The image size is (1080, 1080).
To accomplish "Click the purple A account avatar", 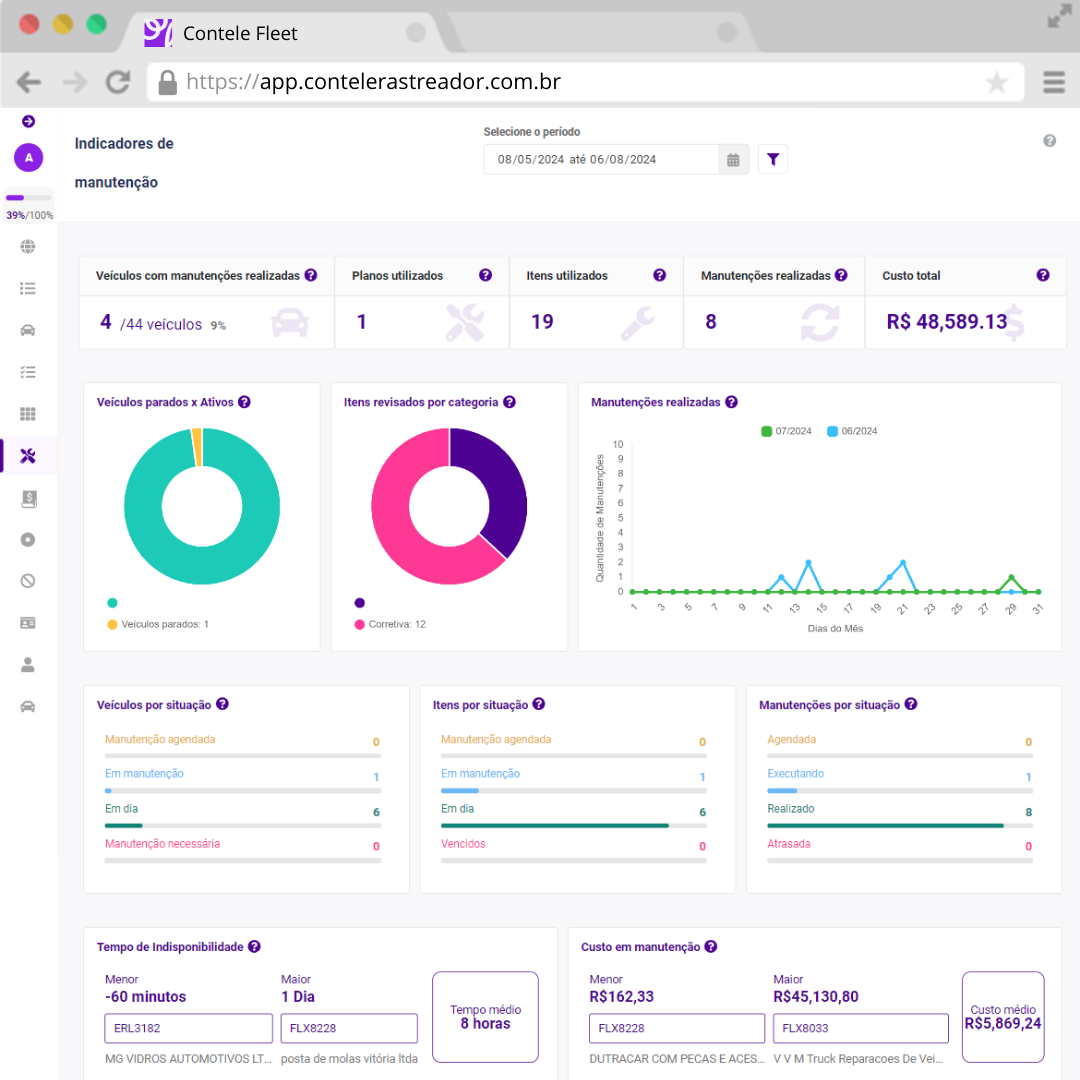I will tap(28, 157).
